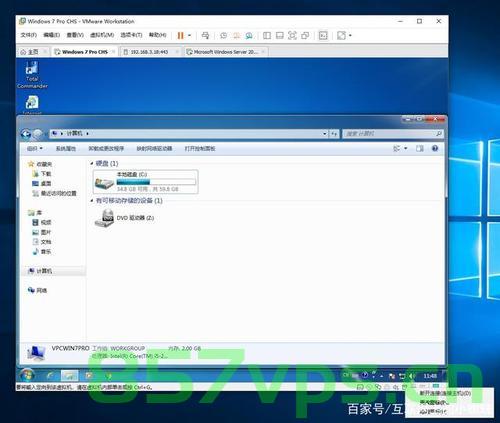This screenshot has width=500, height=423.
Task: Switch to the 主页 home tab
Action: click(x=30, y=52)
